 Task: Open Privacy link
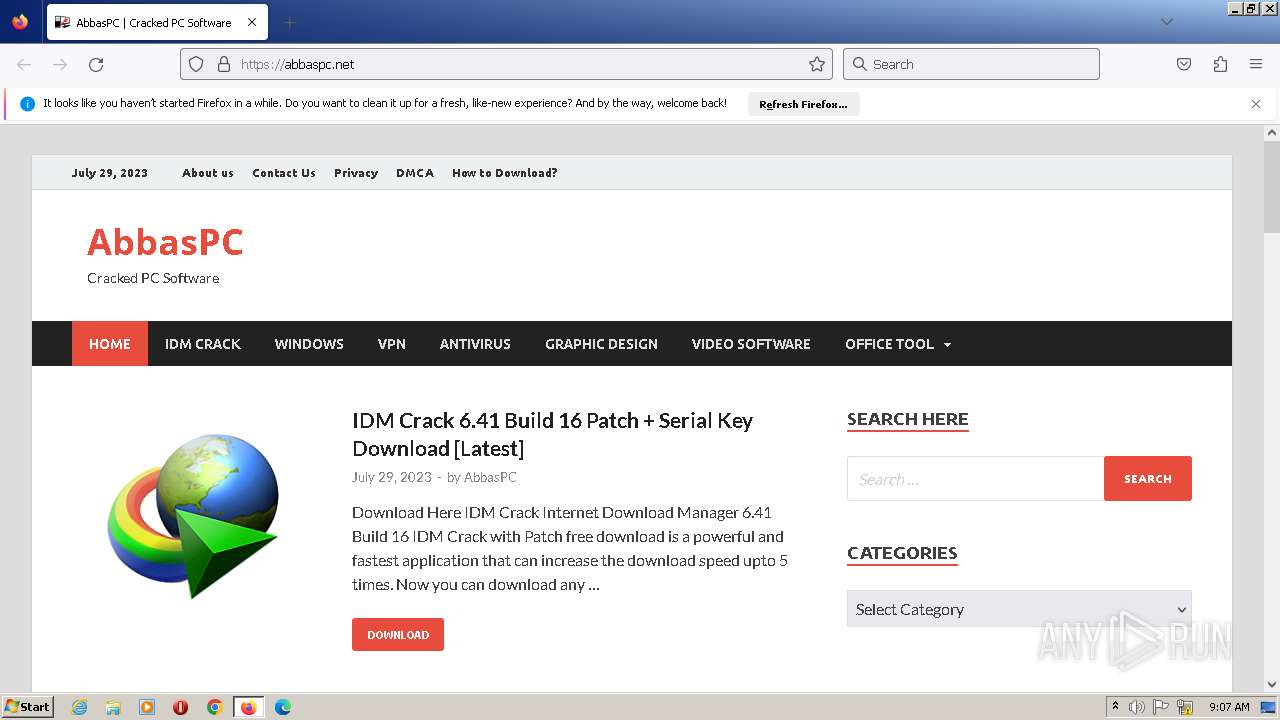(356, 173)
